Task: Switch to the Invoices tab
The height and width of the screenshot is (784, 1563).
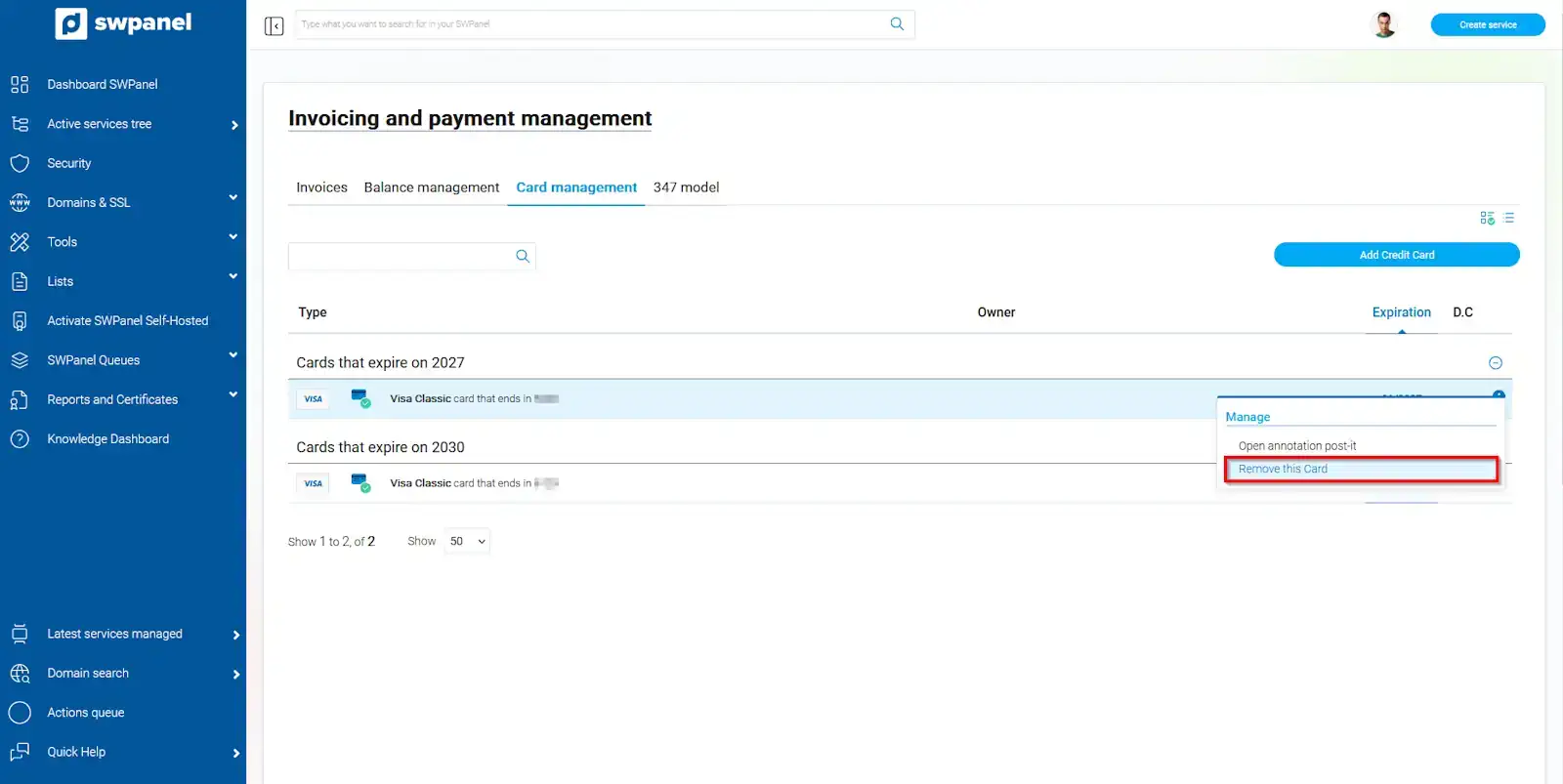Action: (321, 187)
